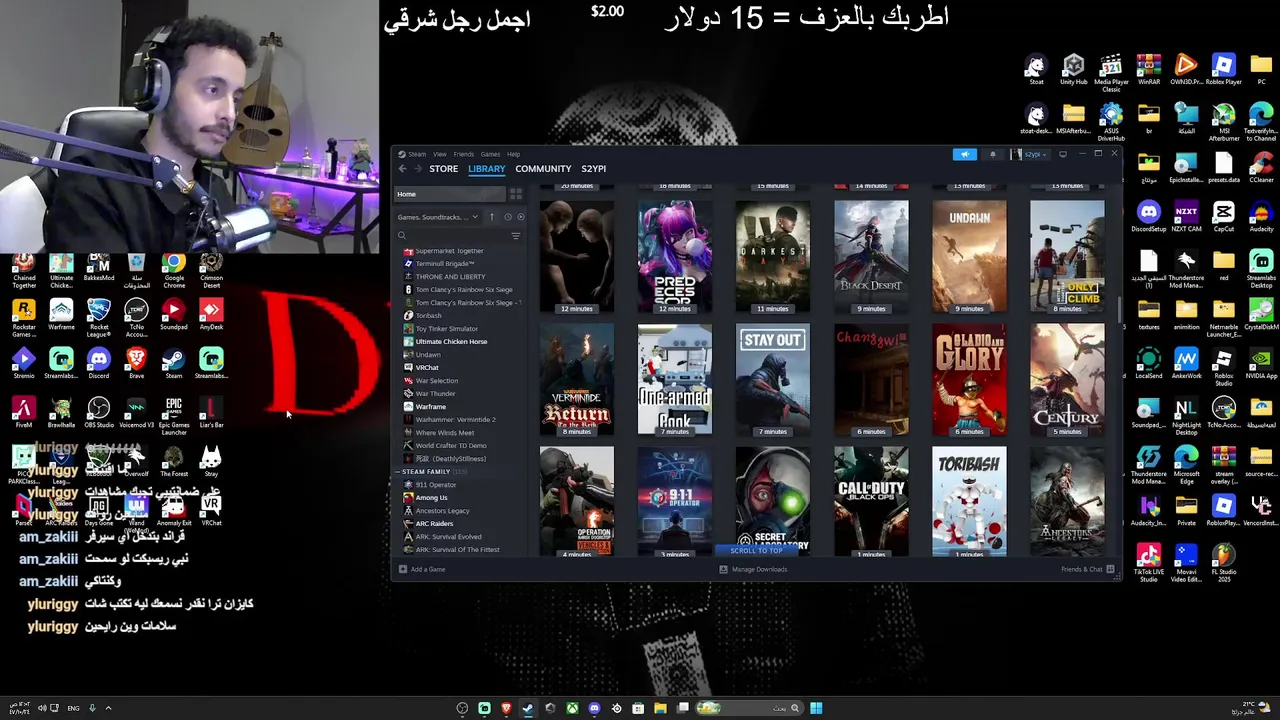Click Epic Games Launcher desktop icon
Screen dimensions: 1280x720
174,416
